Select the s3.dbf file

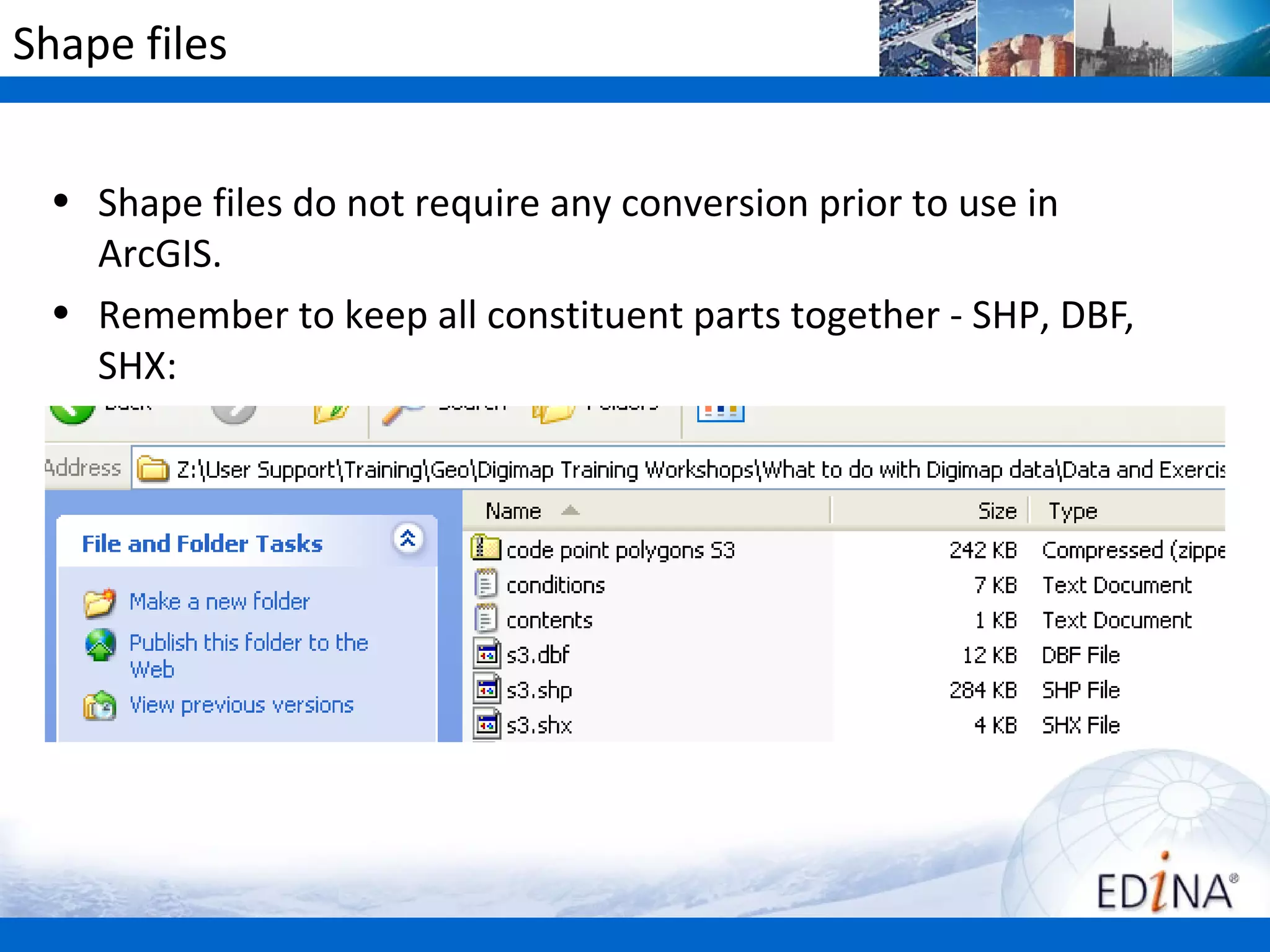(538, 654)
